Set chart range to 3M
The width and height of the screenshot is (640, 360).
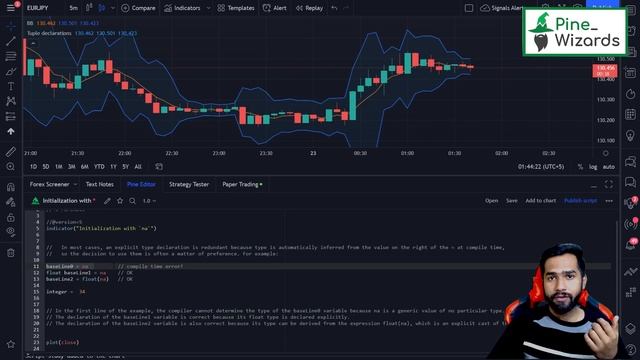tap(71, 167)
